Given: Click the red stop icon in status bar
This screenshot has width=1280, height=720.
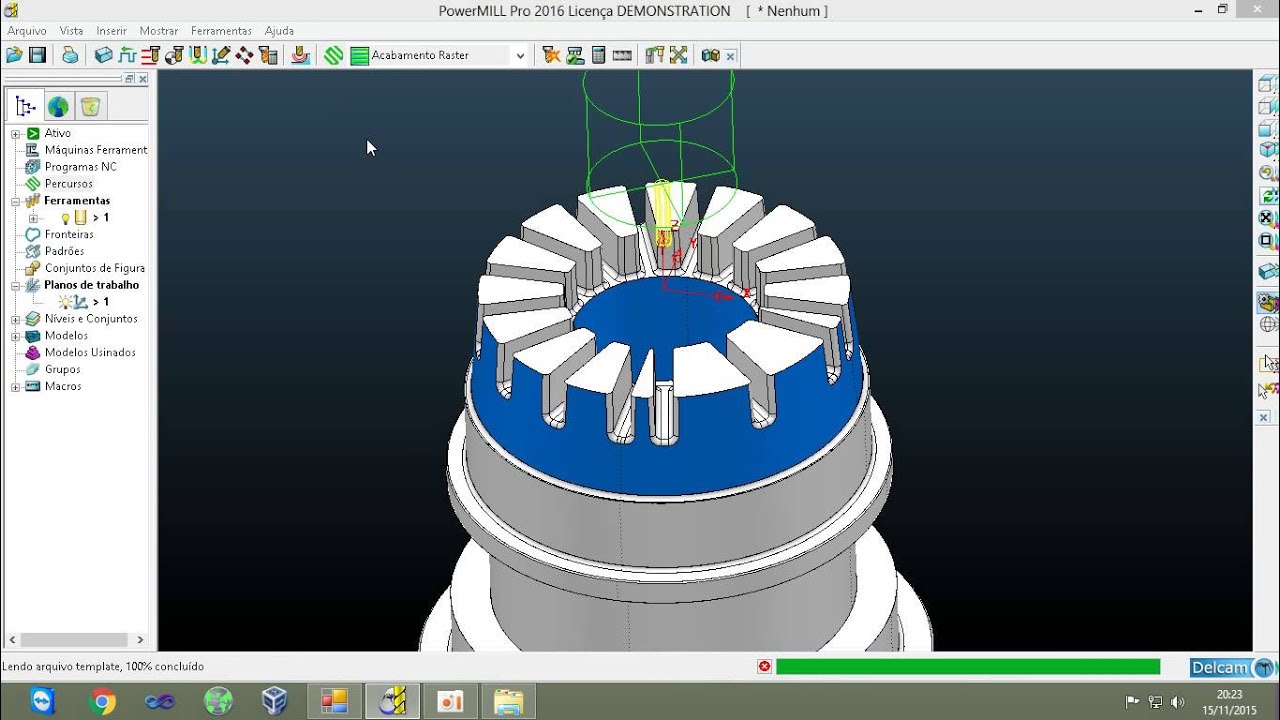Looking at the screenshot, I should (x=764, y=666).
